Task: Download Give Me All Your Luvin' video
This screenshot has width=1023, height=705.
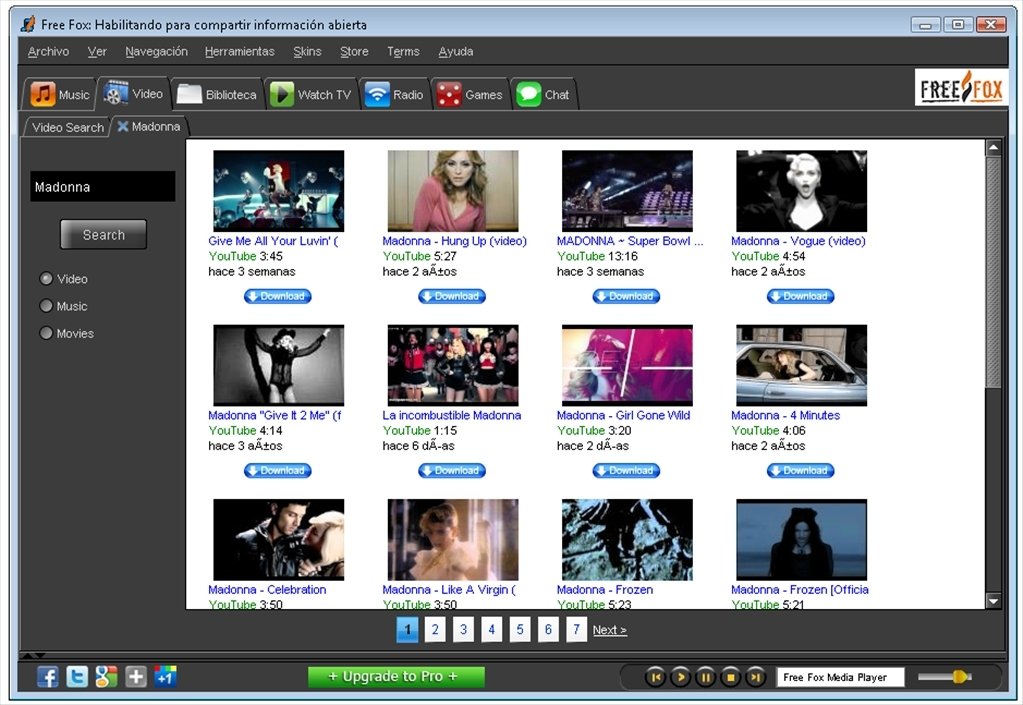Action: pos(278,296)
